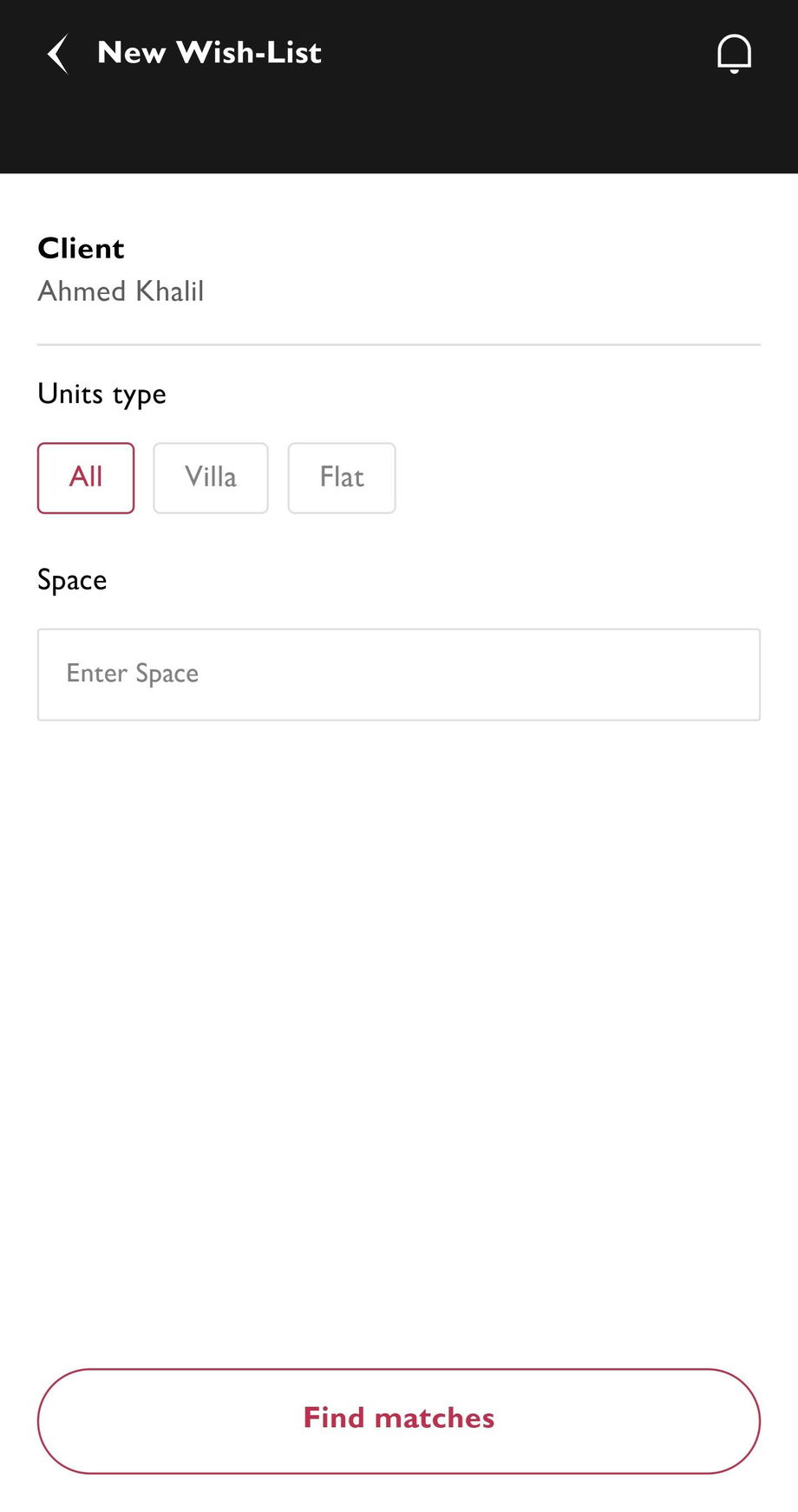
Task: Tap the client name Ahmed Khalil
Action: point(121,291)
